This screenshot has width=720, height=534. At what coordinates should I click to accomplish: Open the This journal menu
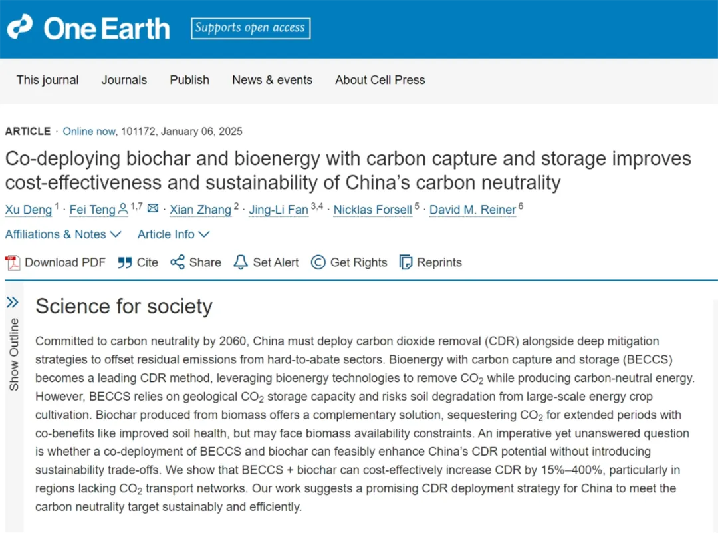click(48, 80)
